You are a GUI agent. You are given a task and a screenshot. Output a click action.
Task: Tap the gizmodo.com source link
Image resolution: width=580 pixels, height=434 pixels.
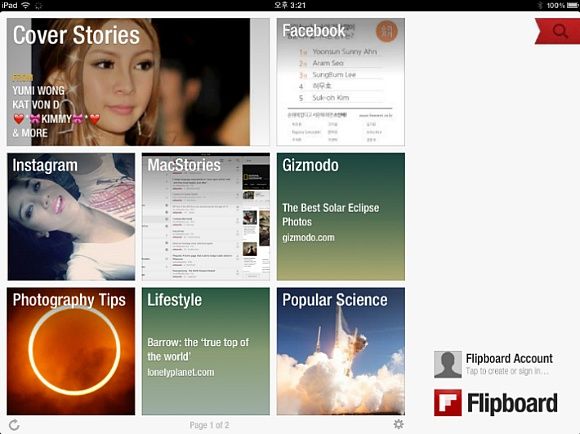point(308,237)
